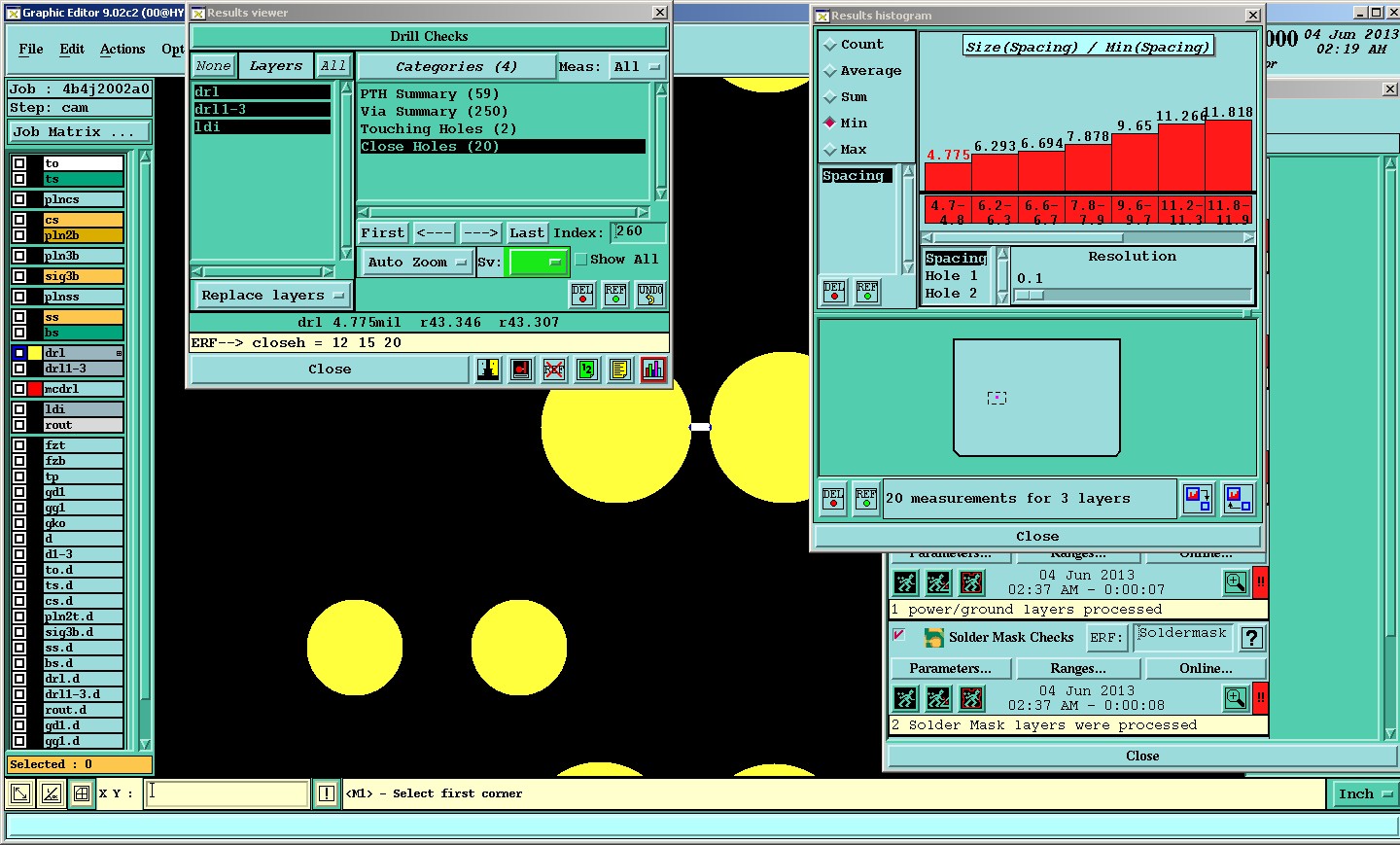1400x845 pixels.
Task: Open the Replace layers dropdown
Action: [x=272, y=296]
